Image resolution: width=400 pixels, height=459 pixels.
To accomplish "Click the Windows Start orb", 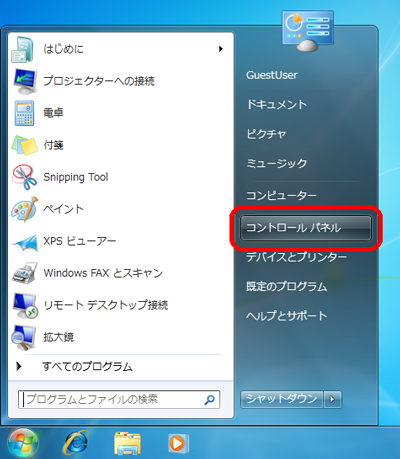I will 23,443.
